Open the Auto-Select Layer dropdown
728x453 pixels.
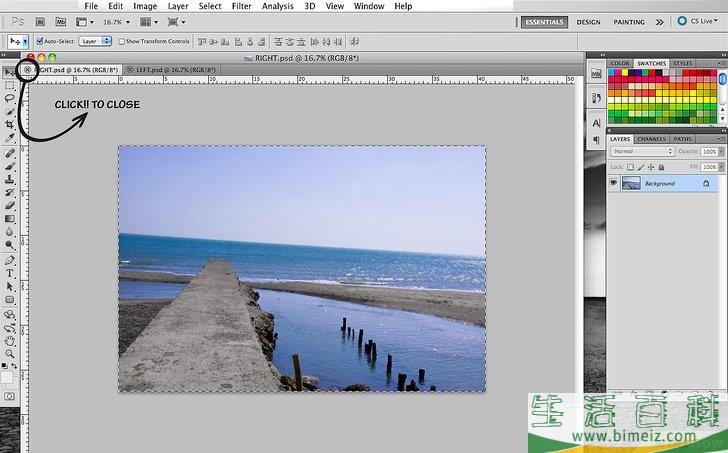tap(96, 42)
